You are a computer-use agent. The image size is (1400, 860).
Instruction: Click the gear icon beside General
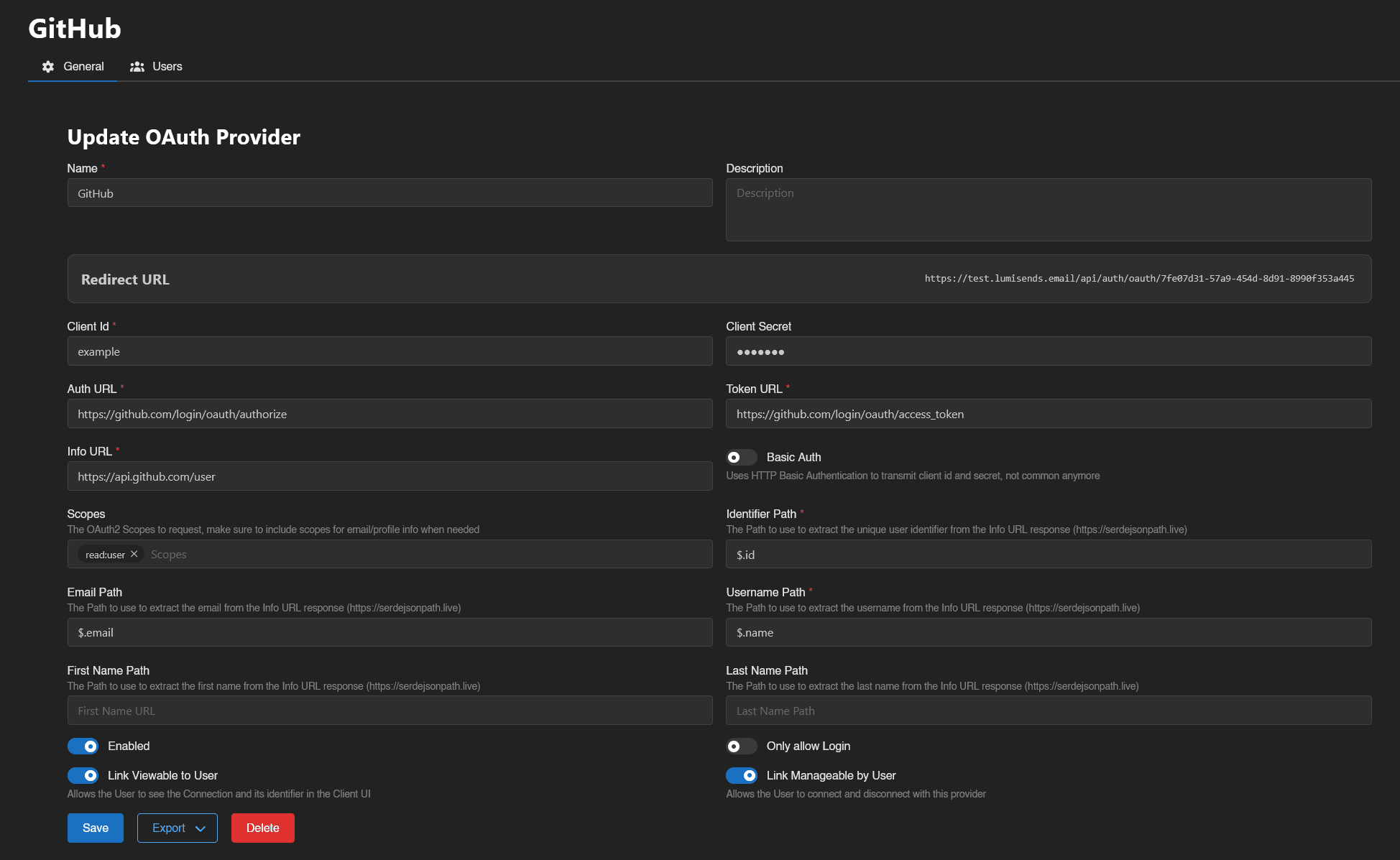click(47, 66)
